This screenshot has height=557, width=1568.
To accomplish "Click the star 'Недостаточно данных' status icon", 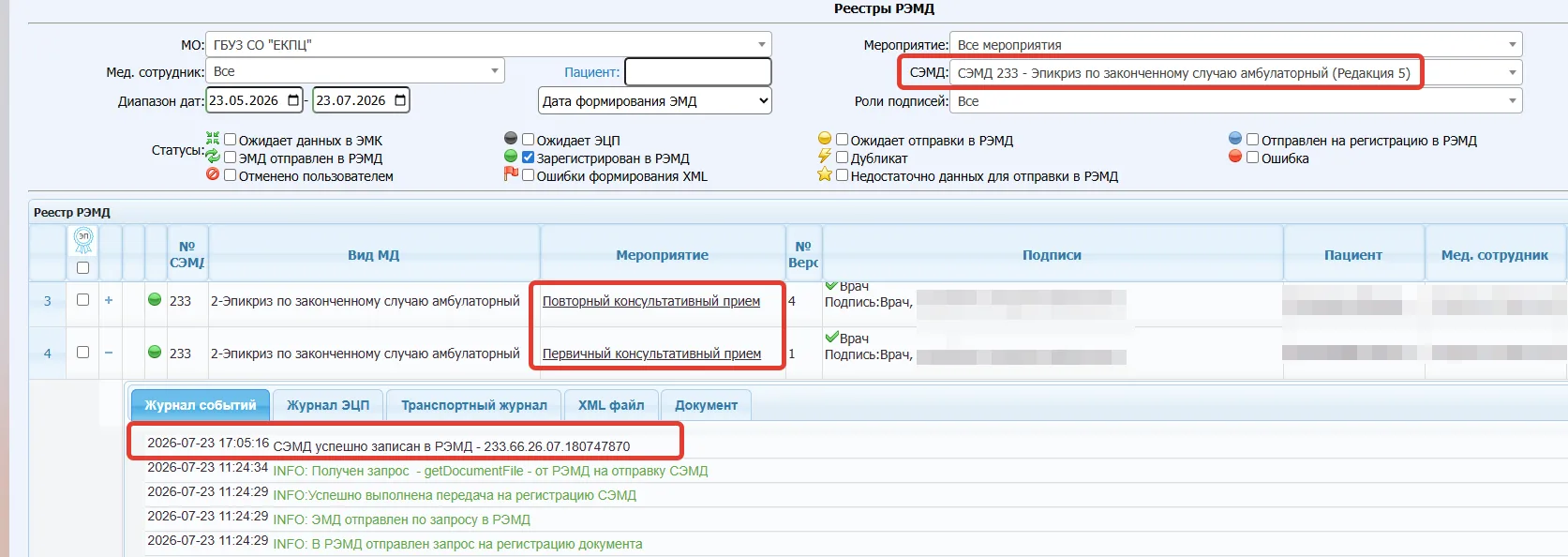I will [x=825, y=174].
